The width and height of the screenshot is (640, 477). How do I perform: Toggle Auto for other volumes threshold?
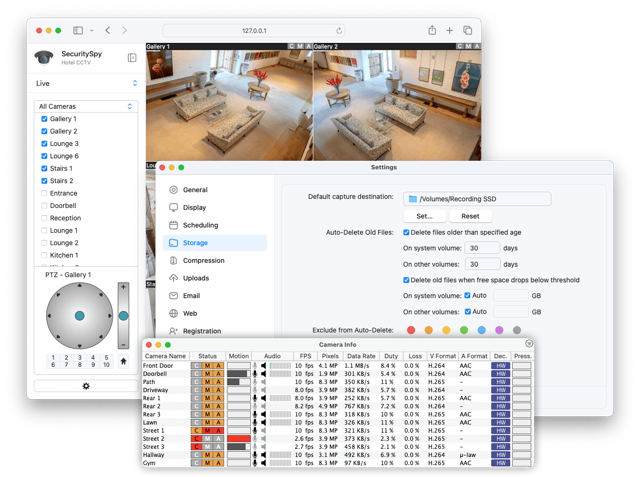click(x=468, y=312)
